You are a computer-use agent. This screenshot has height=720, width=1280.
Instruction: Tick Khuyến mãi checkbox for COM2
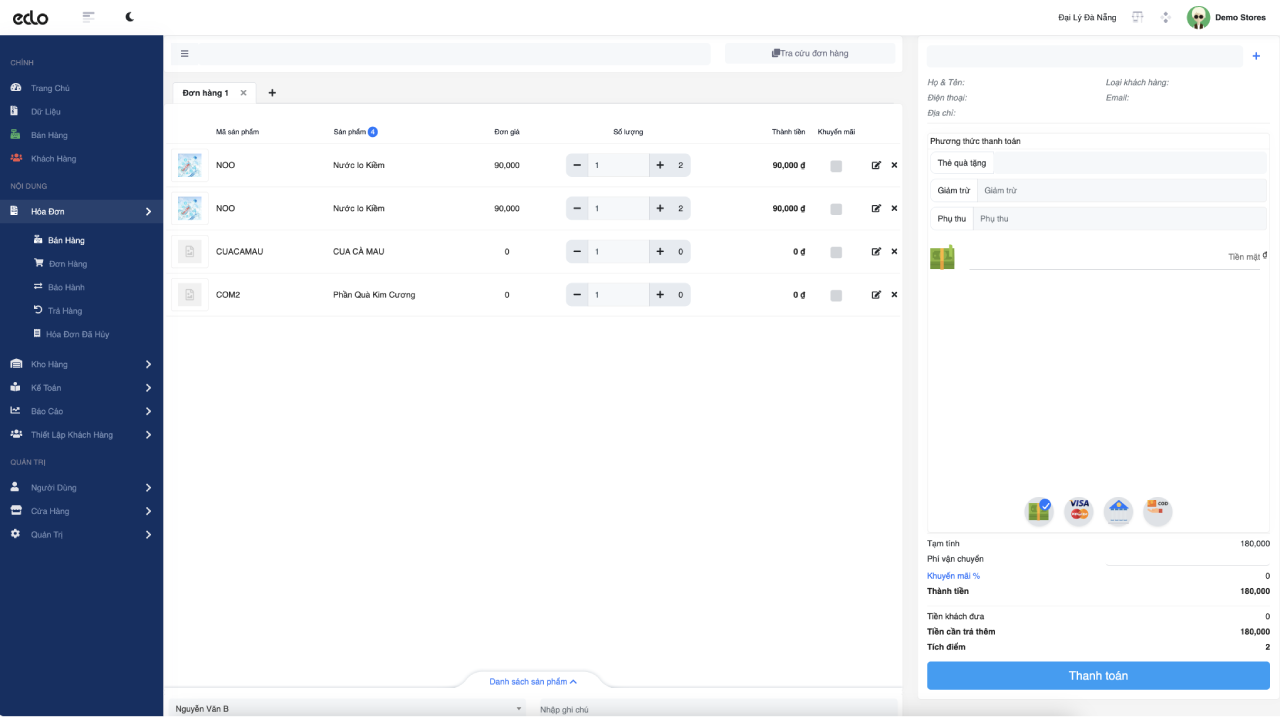point(836,296)
